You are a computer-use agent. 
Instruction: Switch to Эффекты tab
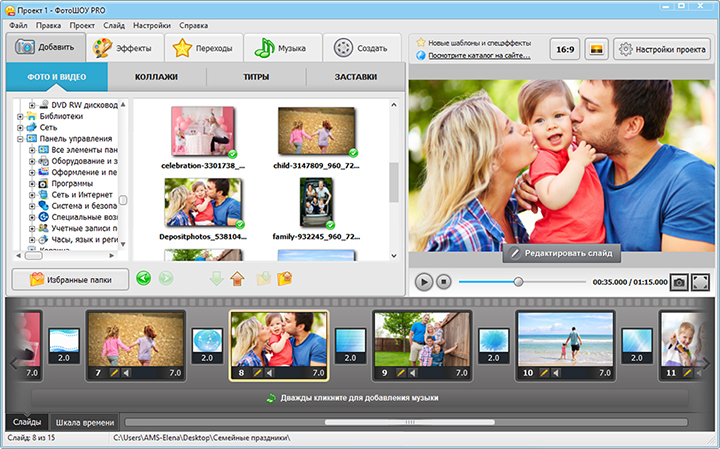[125, 48]
